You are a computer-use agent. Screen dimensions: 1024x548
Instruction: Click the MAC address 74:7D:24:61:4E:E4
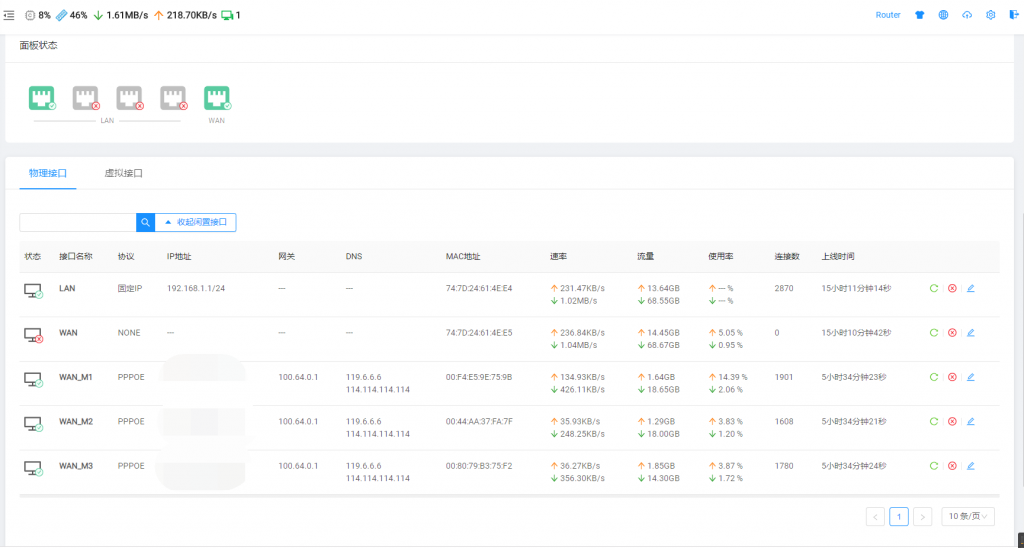479,288
